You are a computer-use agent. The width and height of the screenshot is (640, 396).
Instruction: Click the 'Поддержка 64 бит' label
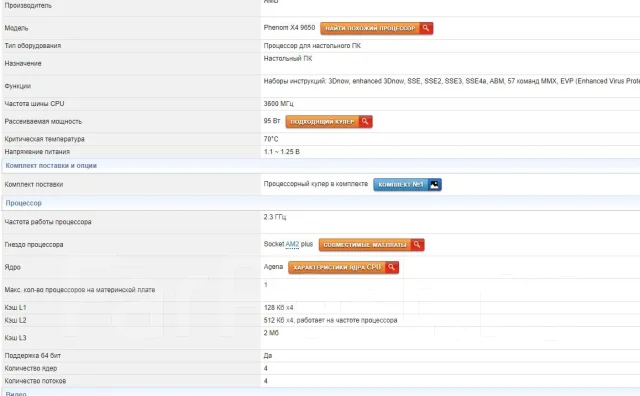coord(33,356)
